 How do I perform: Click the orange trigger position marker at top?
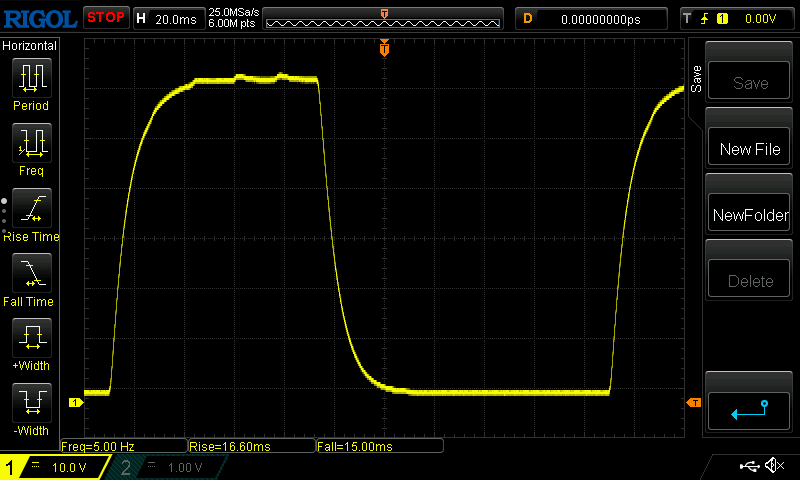coord(384,48)
